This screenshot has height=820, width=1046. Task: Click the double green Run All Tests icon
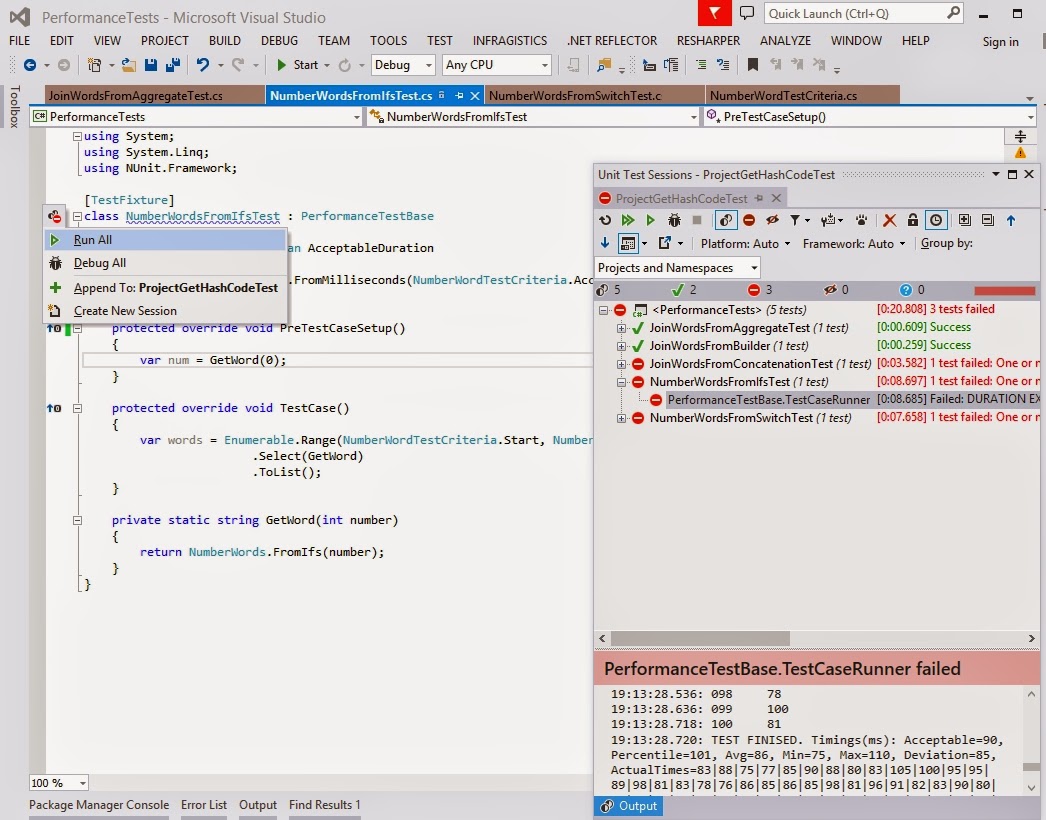coord(628,220)
